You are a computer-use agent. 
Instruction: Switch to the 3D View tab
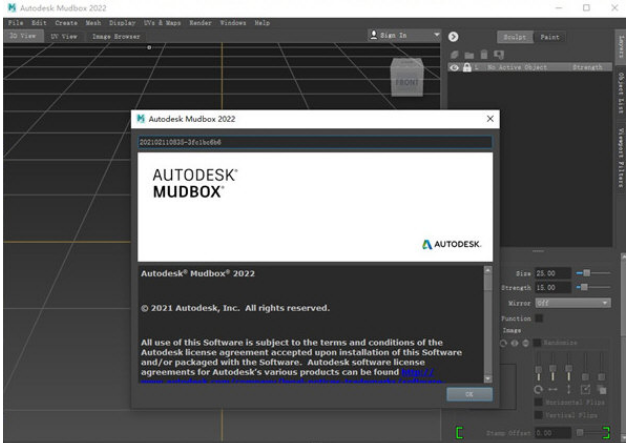pos(22,36)
